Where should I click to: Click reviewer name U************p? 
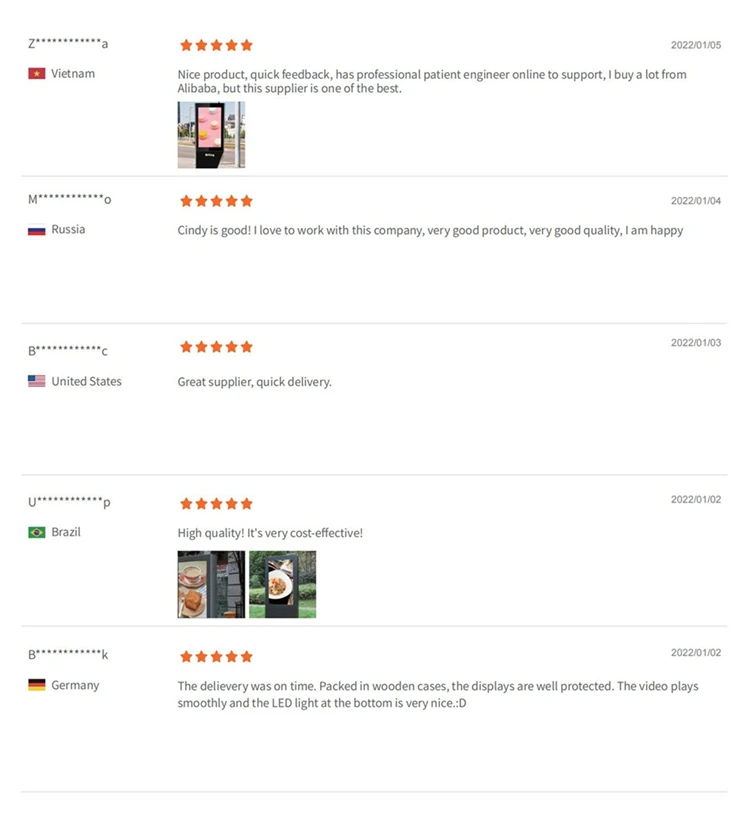(x=69, y=501)
